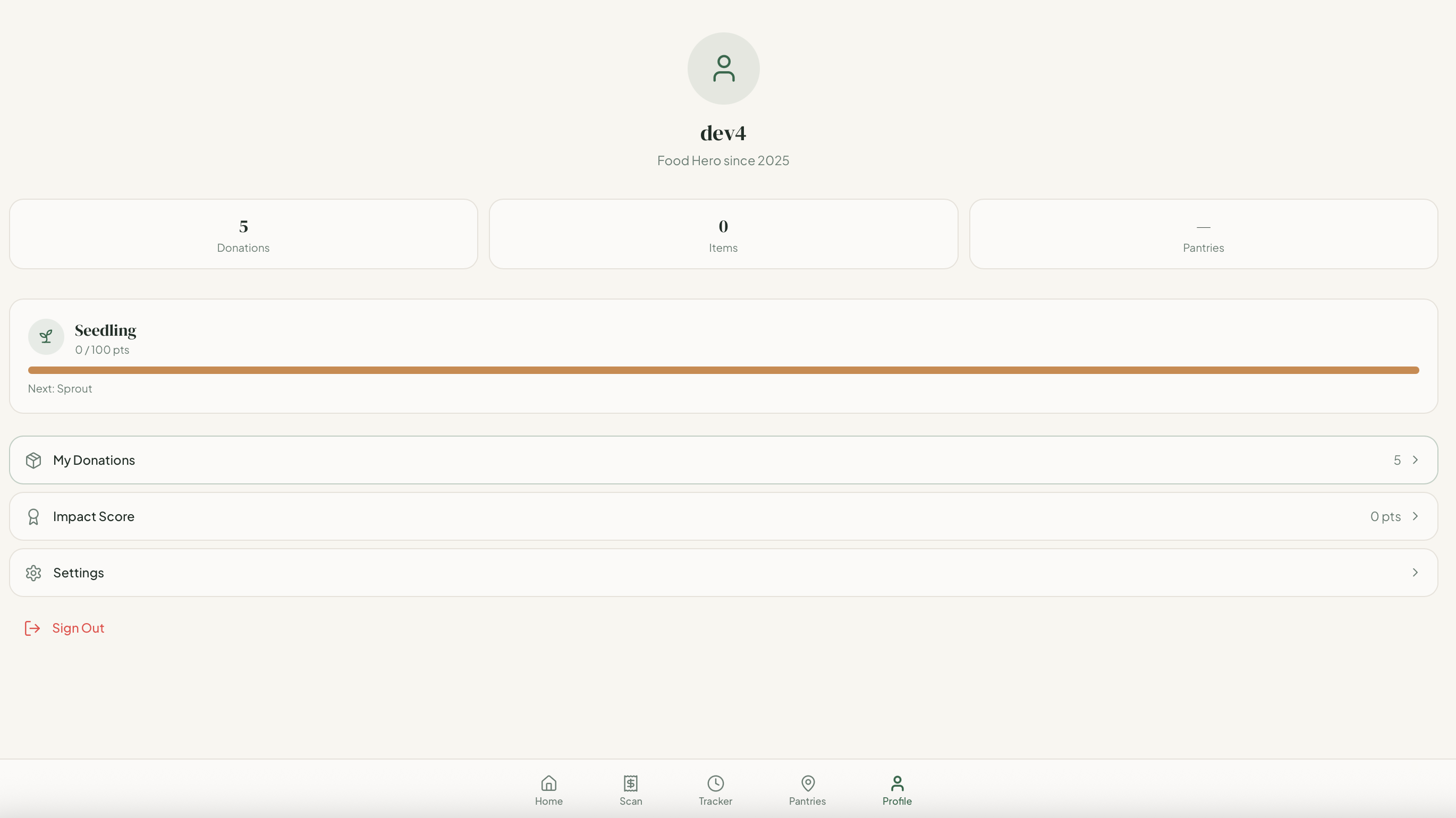Open Home from the bottom navigation

pyautogui.click(x=548, y=789)
